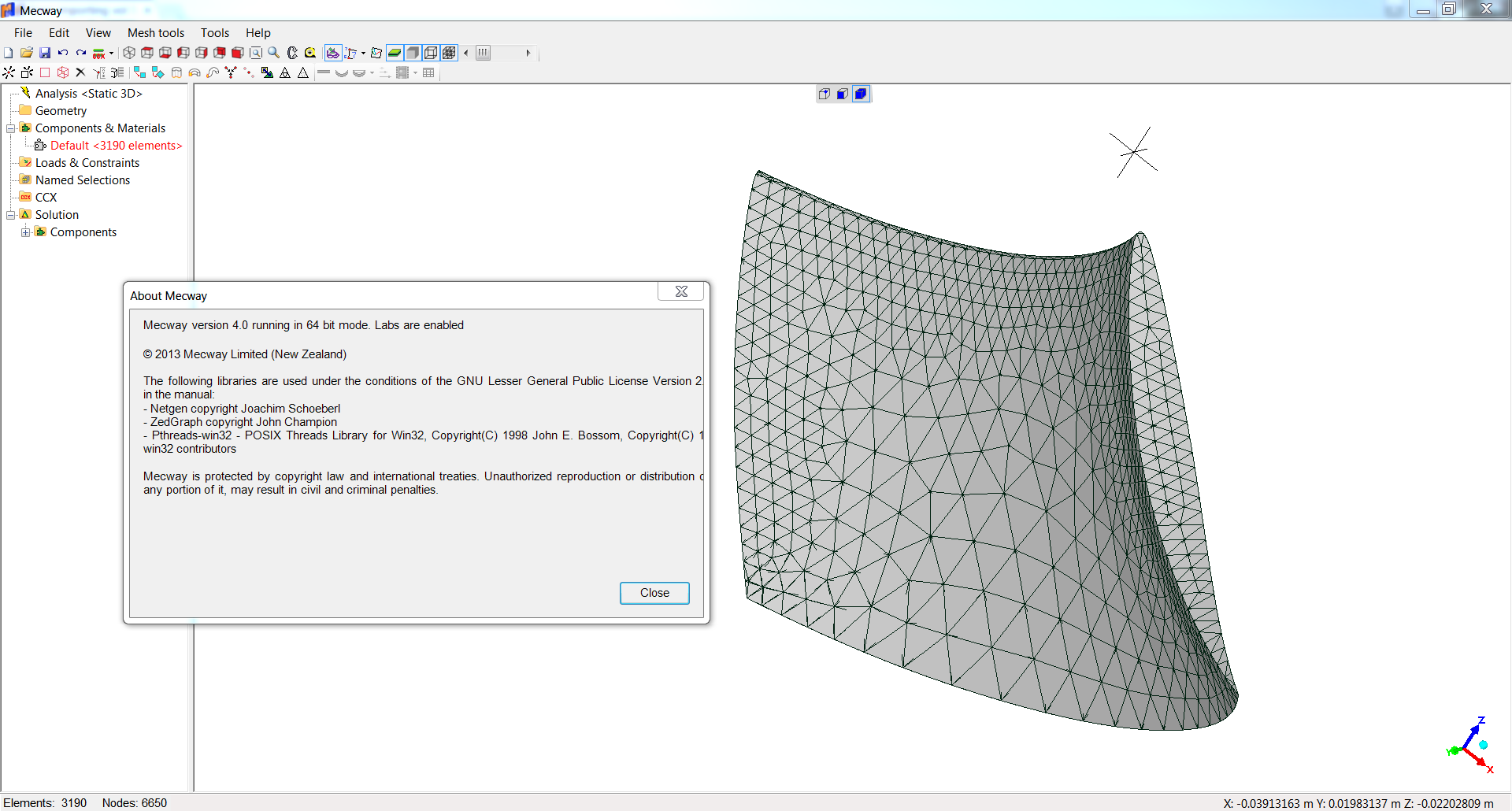This screenshot has height=811, width=1512.
Task: Click the view cube with red bottom face
Action: coord(165,53)
